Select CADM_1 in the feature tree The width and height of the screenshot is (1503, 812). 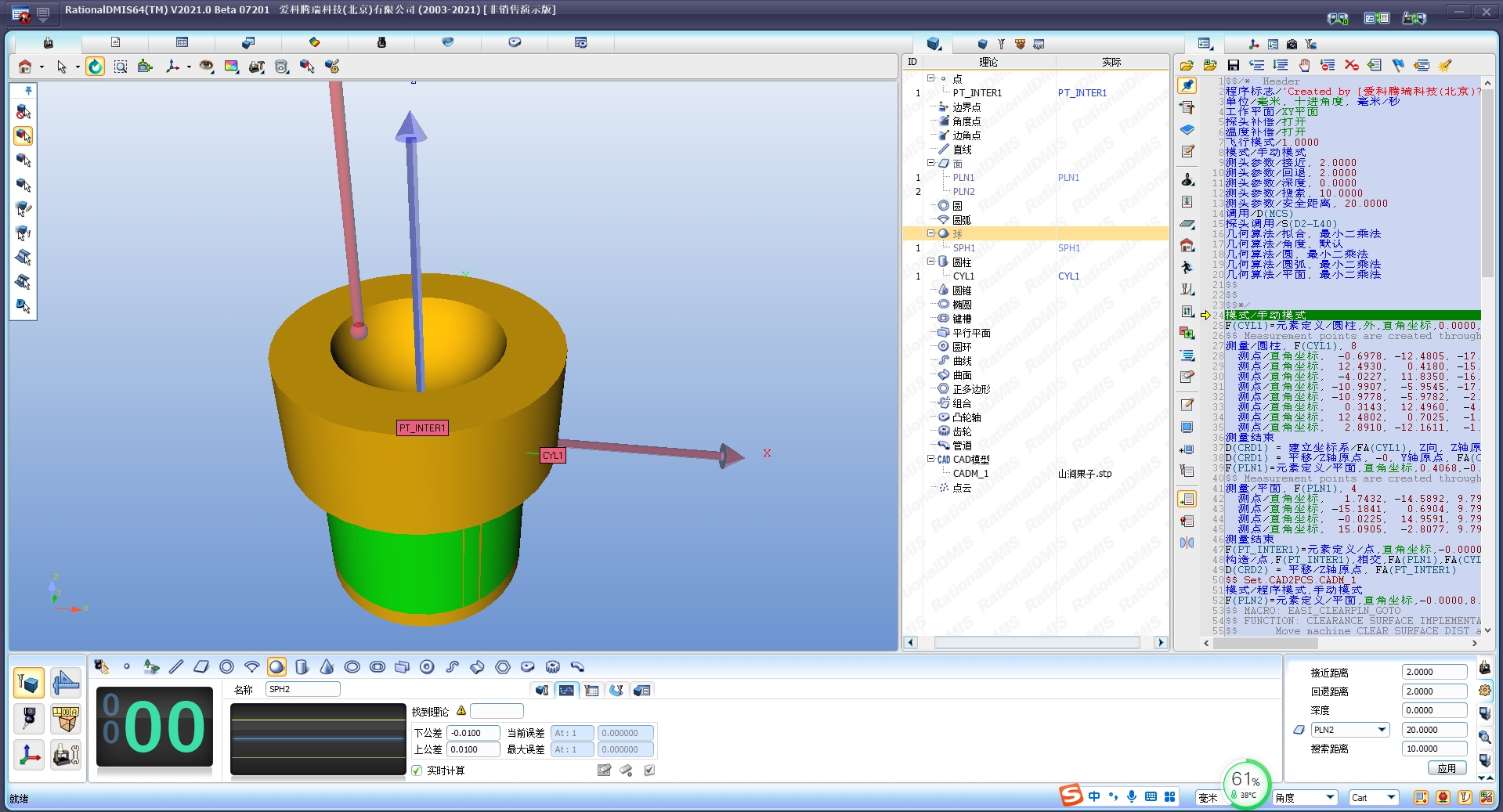pyautogui.click(x=970, y=474)
